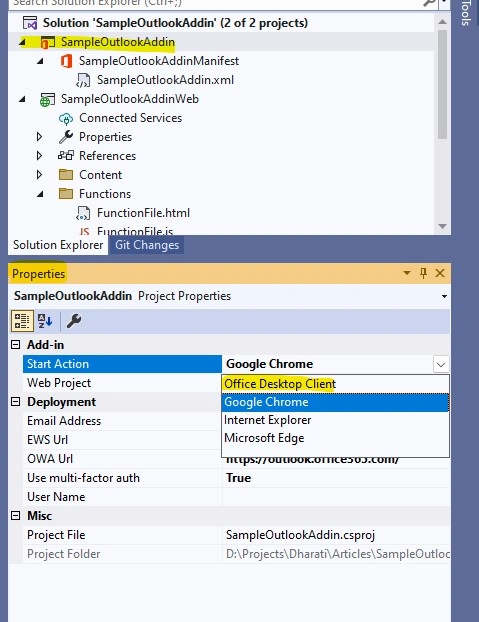Select the SampleOutlookAddinWeb project label

(x=129, y=99)
